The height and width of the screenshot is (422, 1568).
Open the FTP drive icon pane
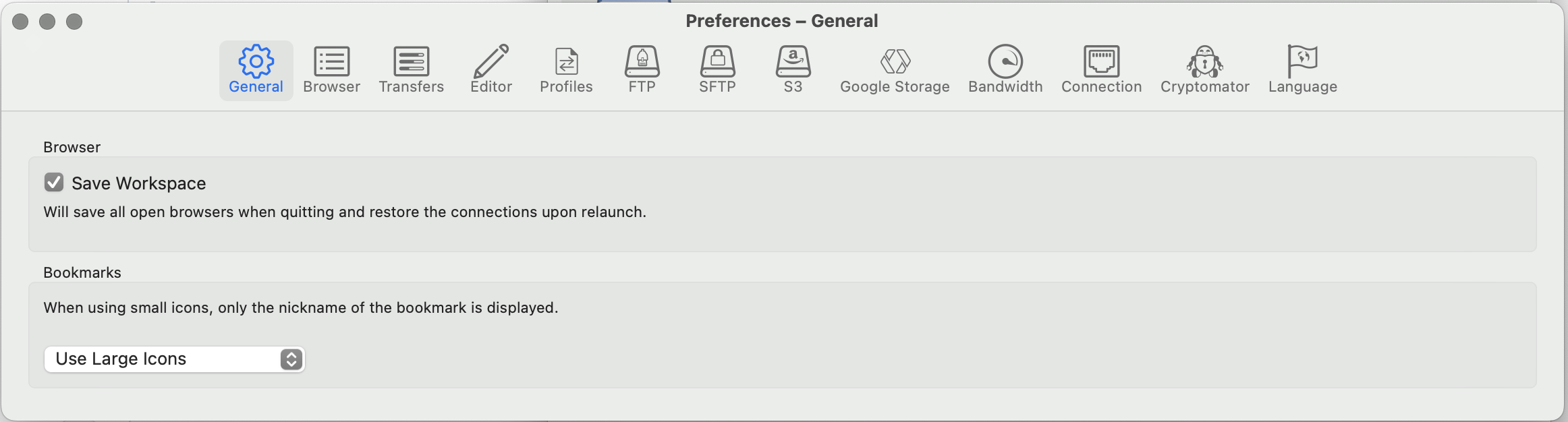[642, 62]
